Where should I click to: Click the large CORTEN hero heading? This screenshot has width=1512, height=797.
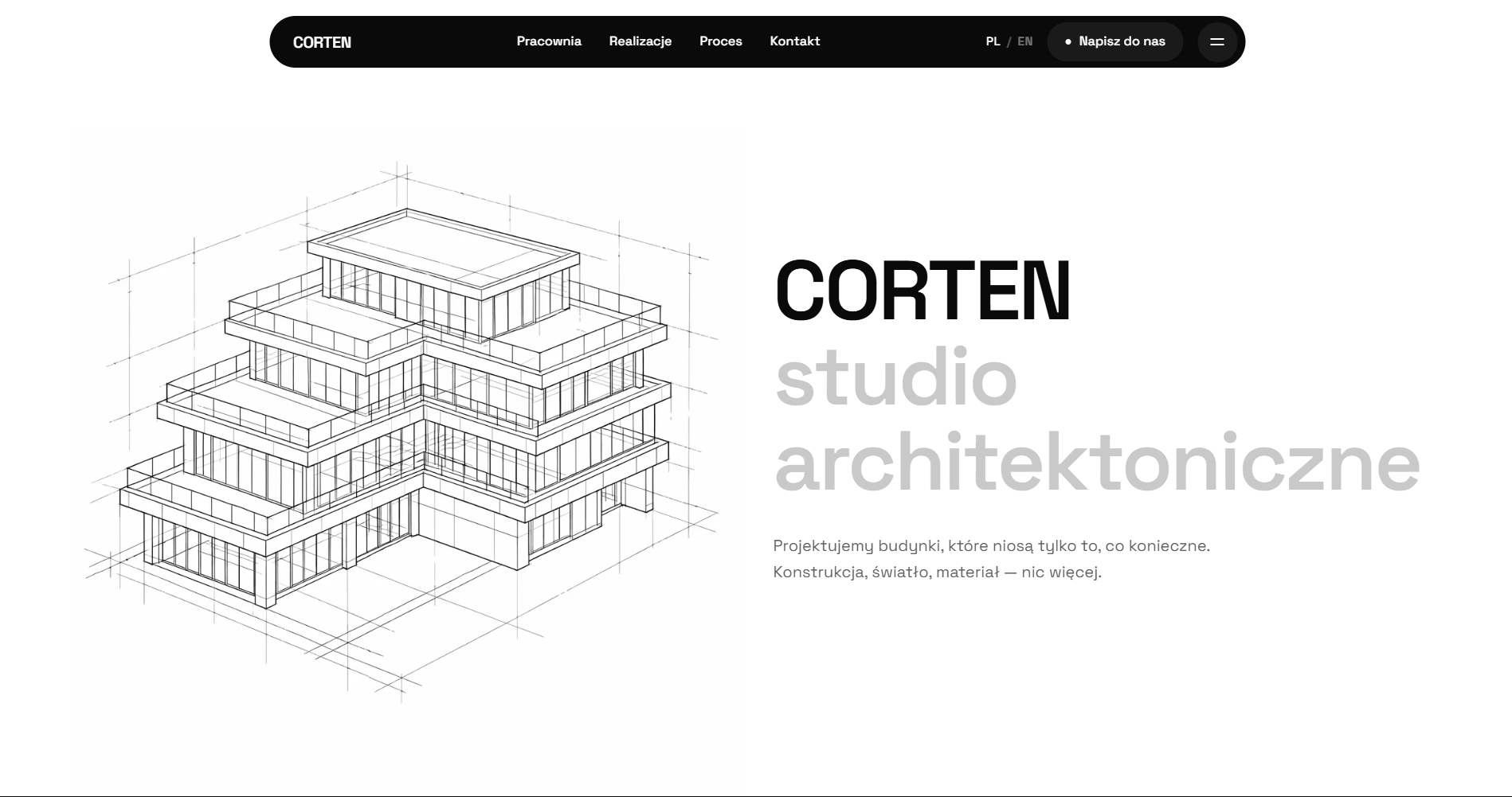pyautogui.click(x=922, y=291)
